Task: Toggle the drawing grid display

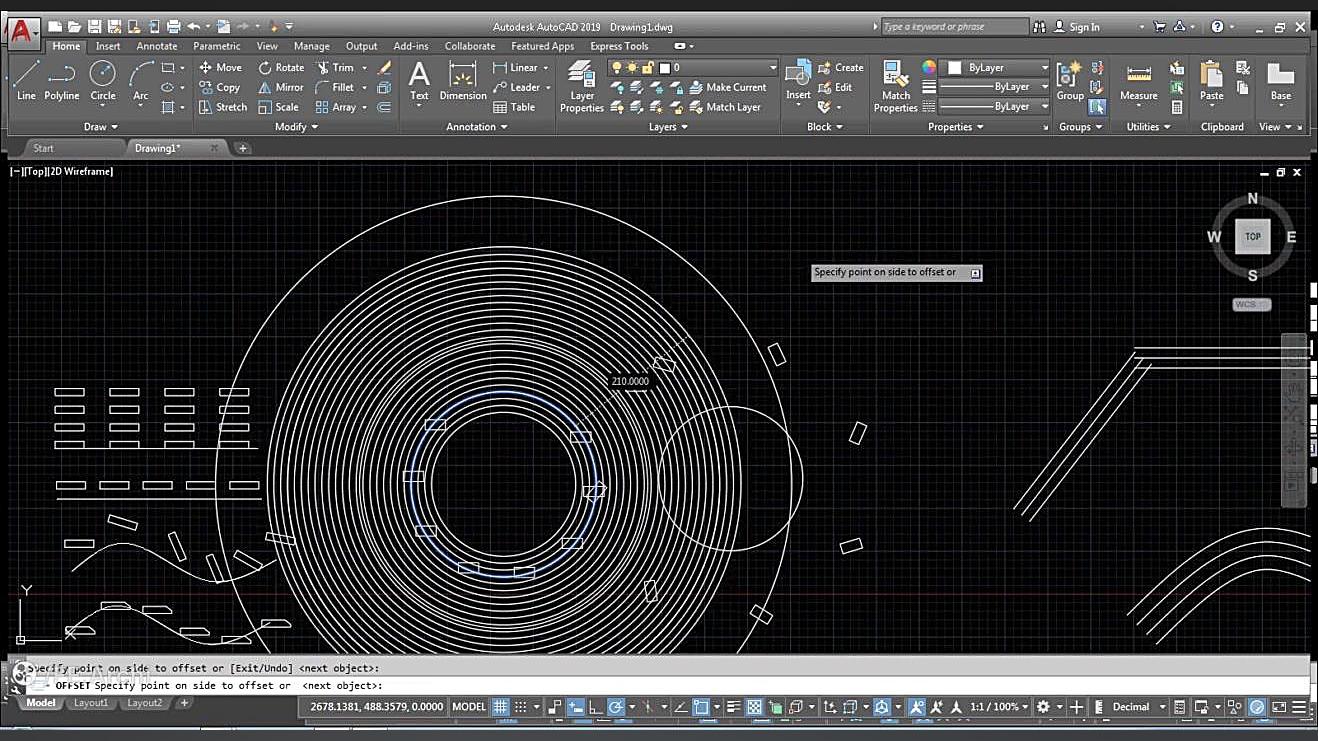Action: (501, 707)
